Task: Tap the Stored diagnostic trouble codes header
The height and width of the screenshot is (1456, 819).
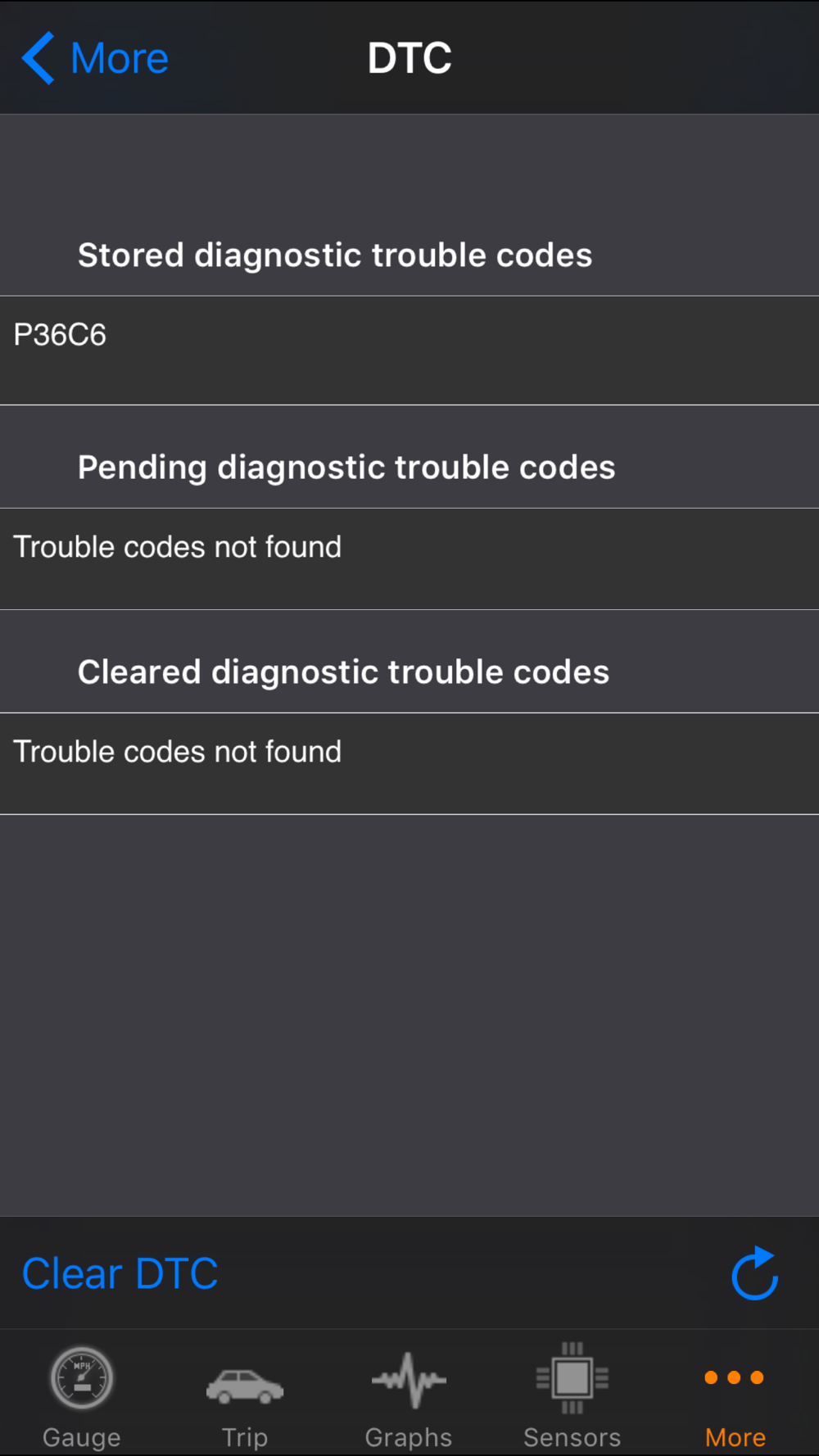Action: (x=335, y=255)
